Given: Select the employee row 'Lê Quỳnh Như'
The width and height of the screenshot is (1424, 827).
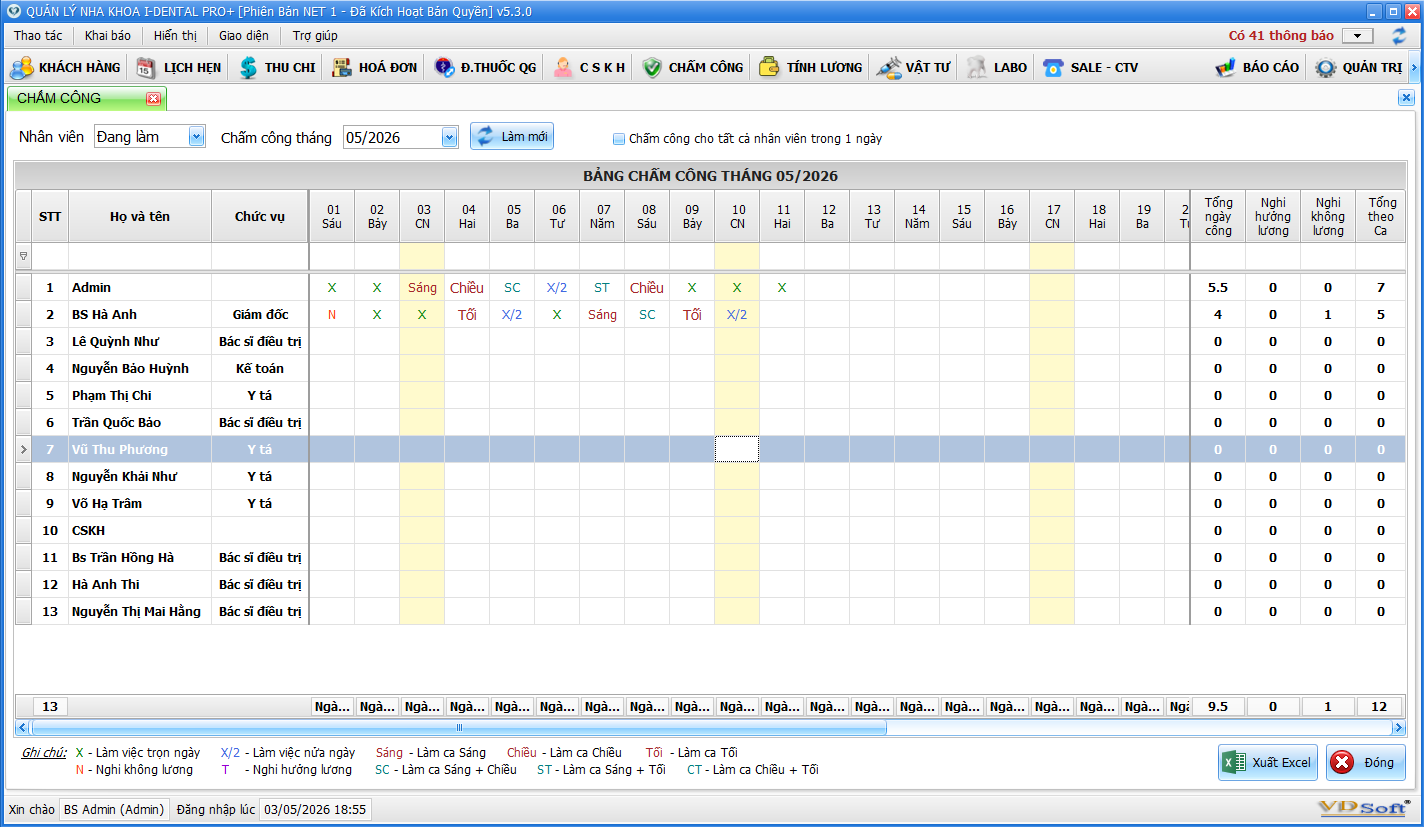Looking at the screenshot, I should 710,342.
